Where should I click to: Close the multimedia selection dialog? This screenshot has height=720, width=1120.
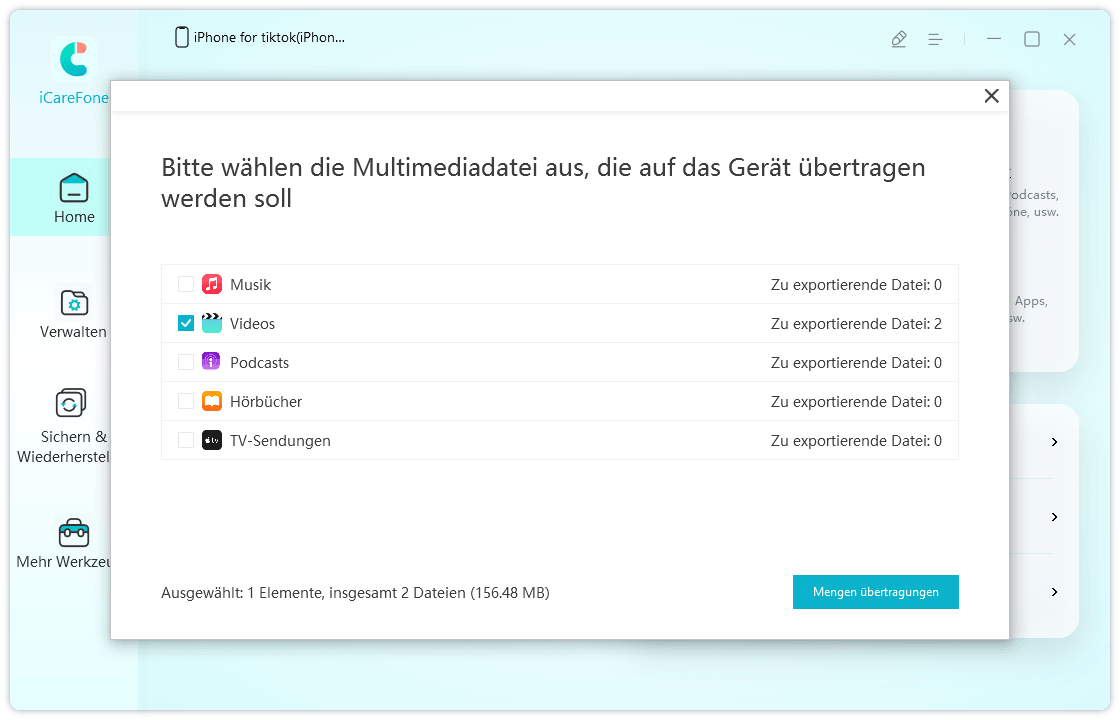pos(991,96)
